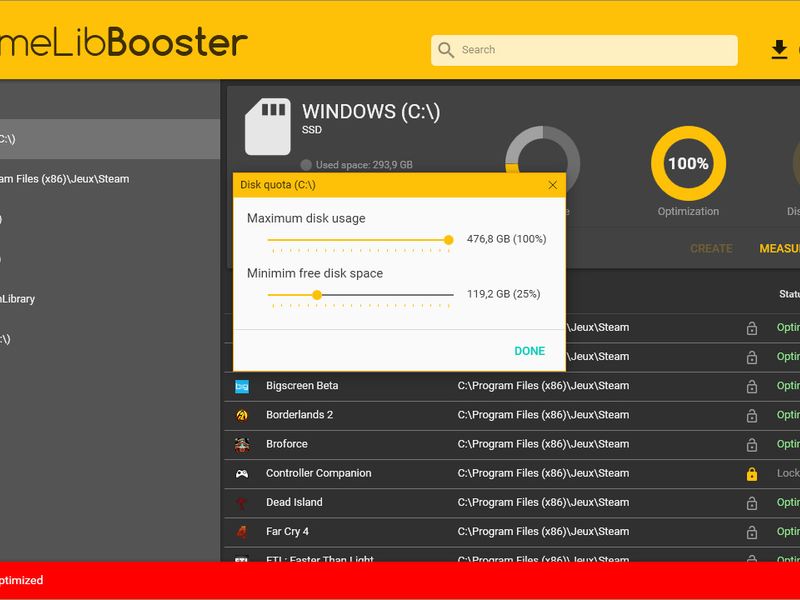Toggle lock for Far Cry 4

coord(752,532)
